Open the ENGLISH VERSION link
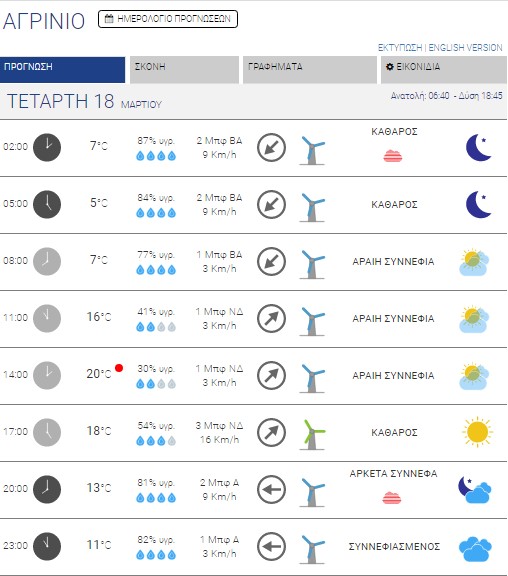Viewport: 508px width, 576px height. [x=465, y=48]
